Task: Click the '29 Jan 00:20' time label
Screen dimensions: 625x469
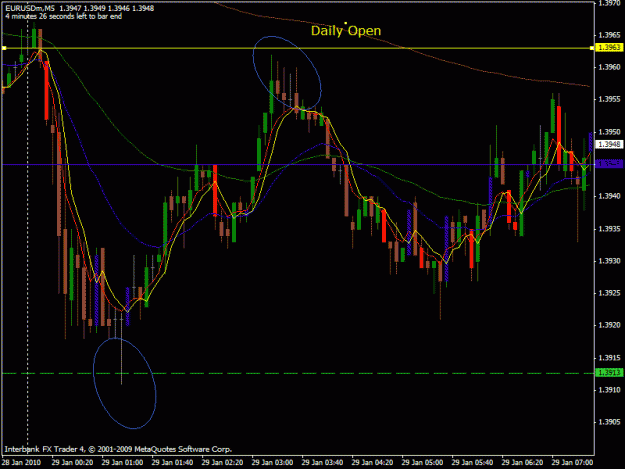Action: 73,463
